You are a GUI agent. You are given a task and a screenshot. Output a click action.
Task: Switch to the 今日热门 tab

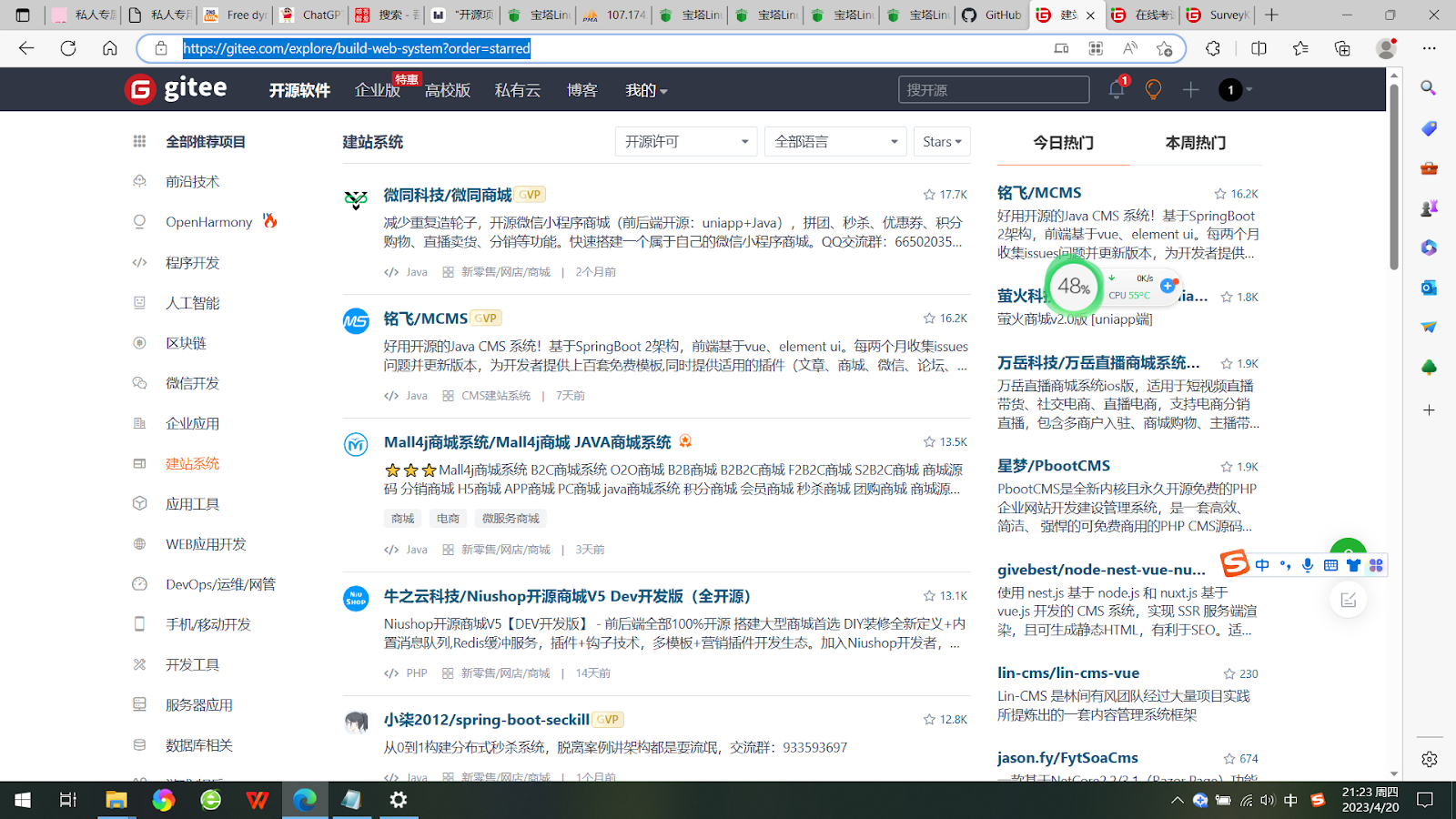pos(1063,143)
